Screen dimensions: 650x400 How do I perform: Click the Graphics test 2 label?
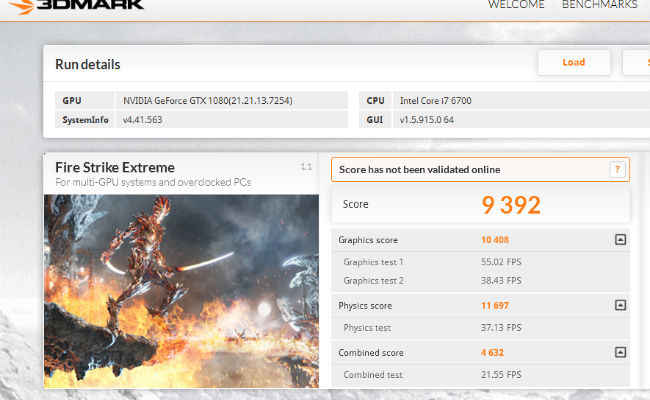374,281
